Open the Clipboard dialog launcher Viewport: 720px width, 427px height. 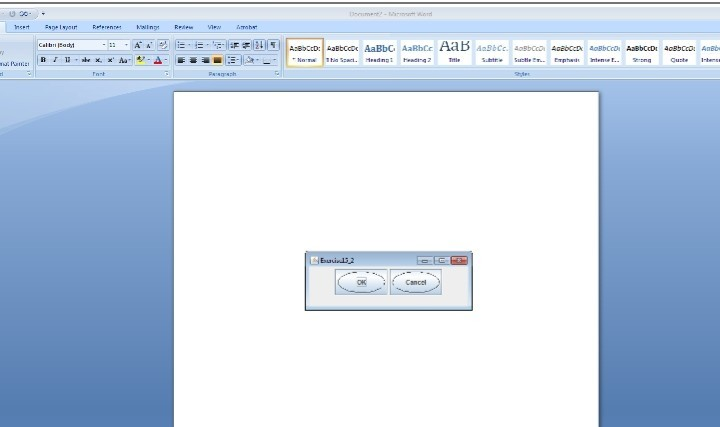point(29,73)
